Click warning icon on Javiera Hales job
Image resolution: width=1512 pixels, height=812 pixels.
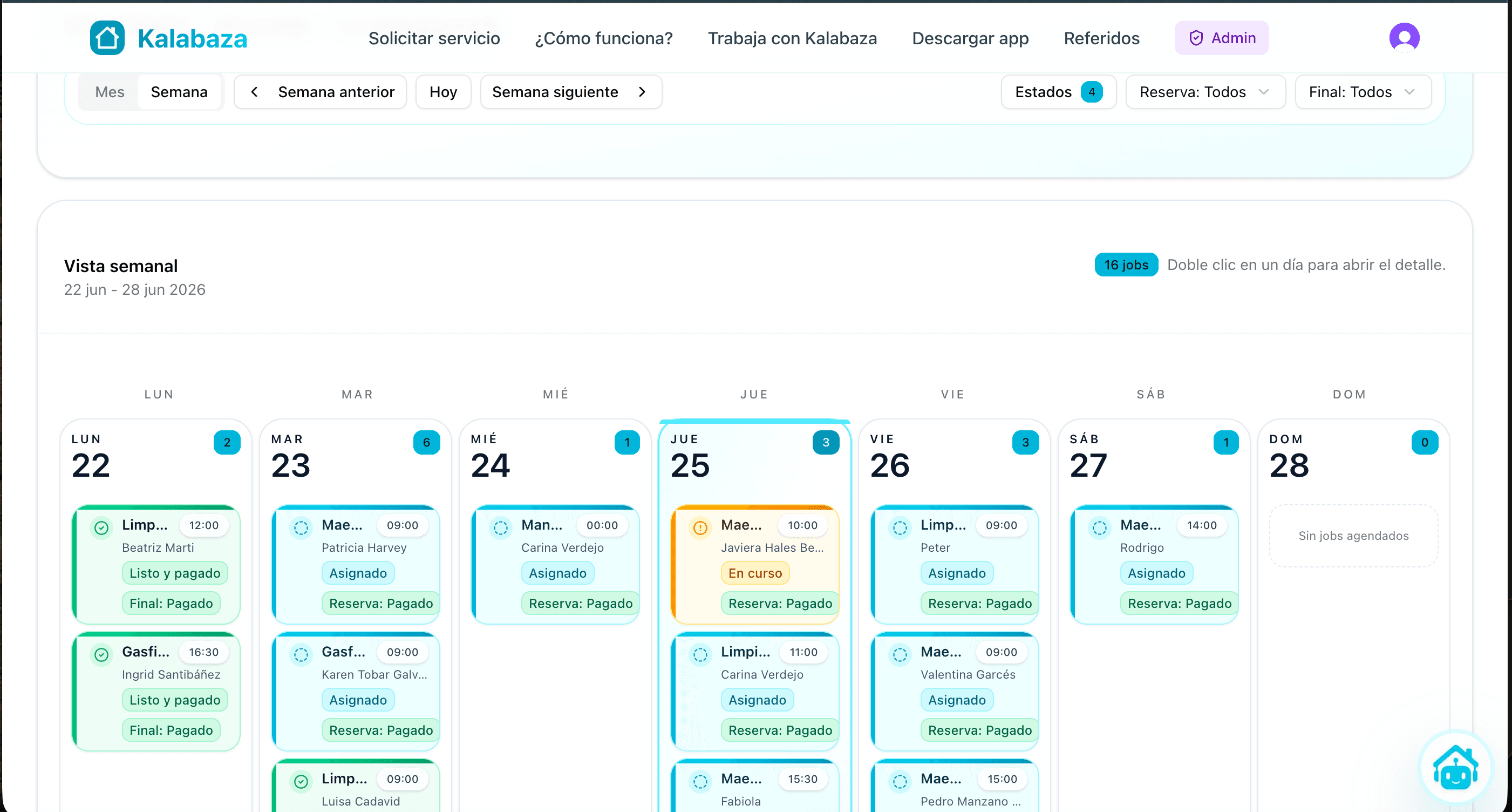point(700,528)
